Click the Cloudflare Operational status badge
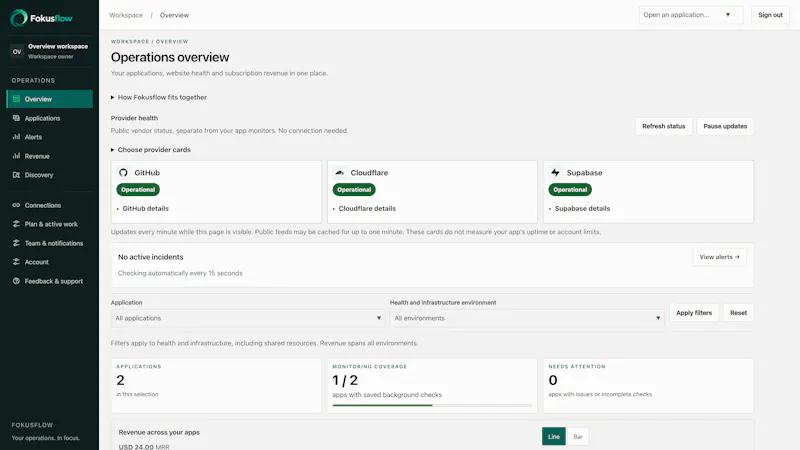 tap(354, 189)
